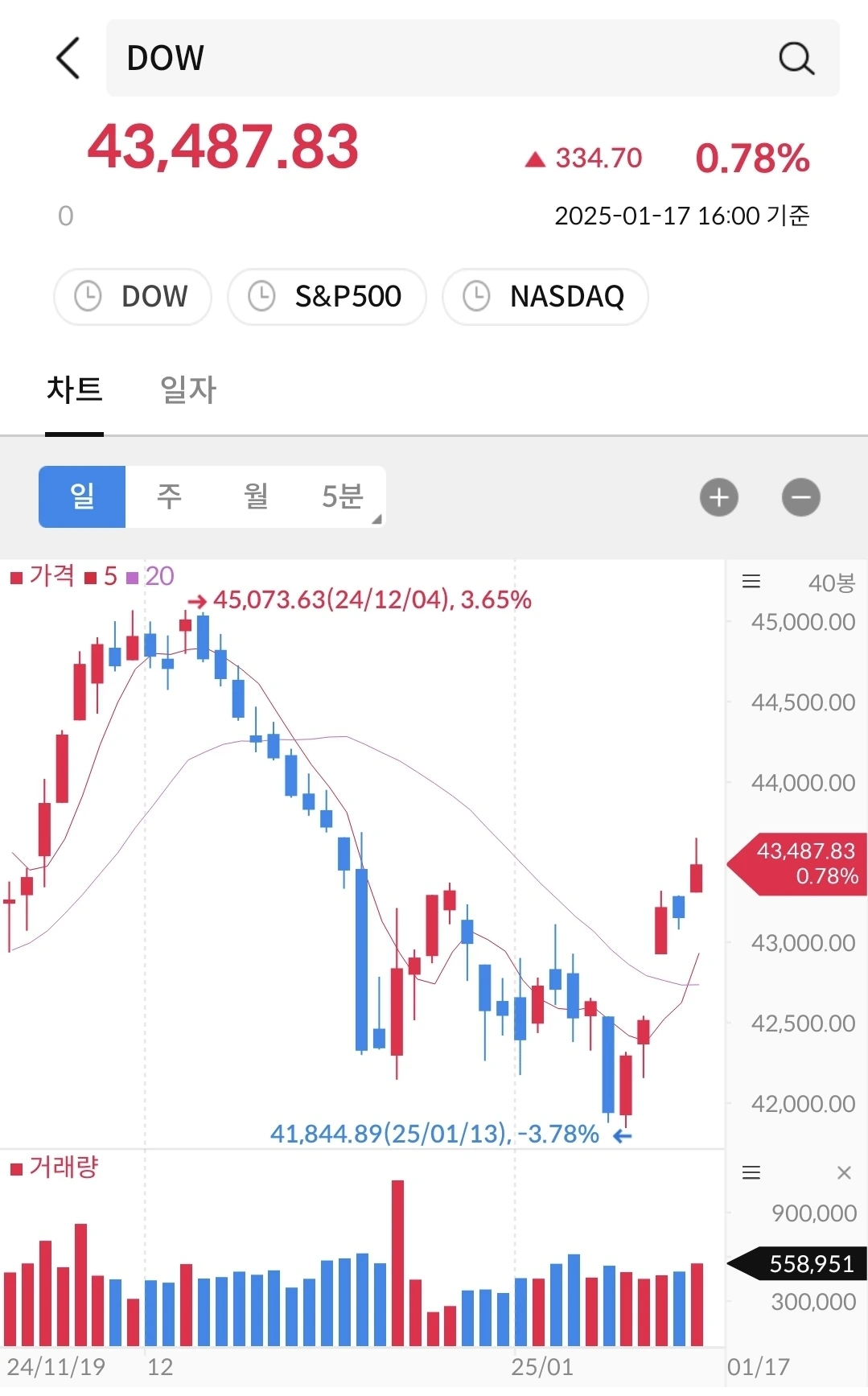Expand the 5분 minute interval dropdown
868x1396 pixels.
pyautogui.click(x=343, y=496)
